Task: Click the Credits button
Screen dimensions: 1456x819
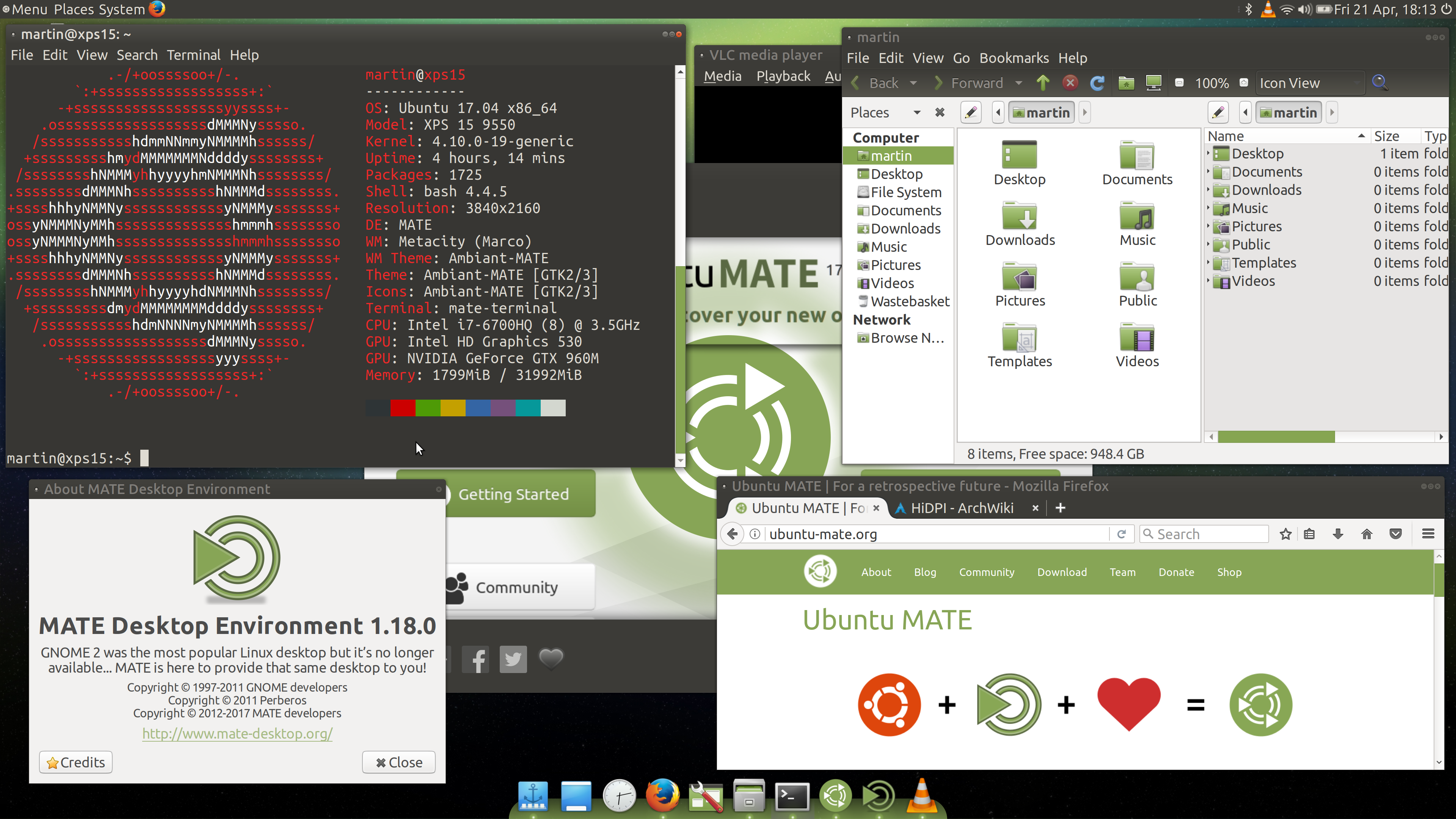Action: [76, 762]
